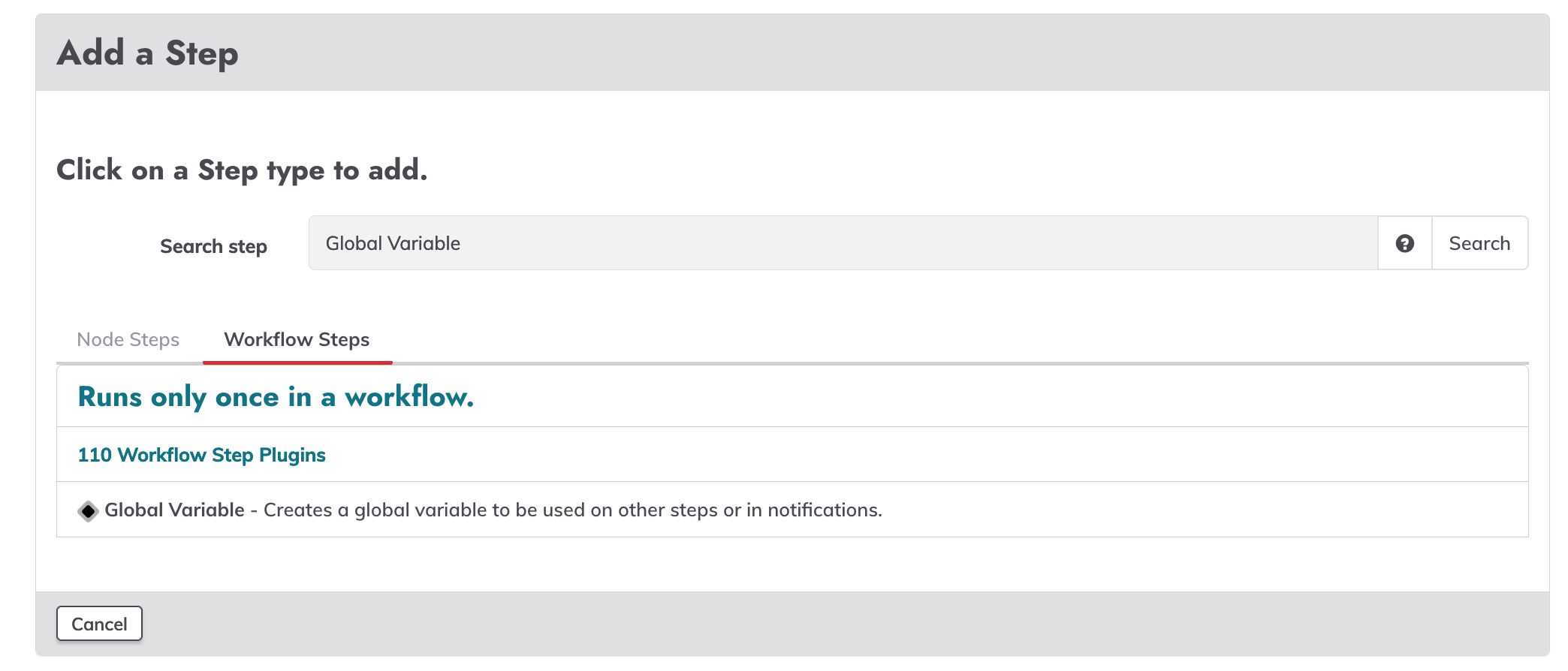This screenshot has height=671, width=1568.
Task: Click the red underline beneath Workflow Steps
Action: click(x=297, y=363)
